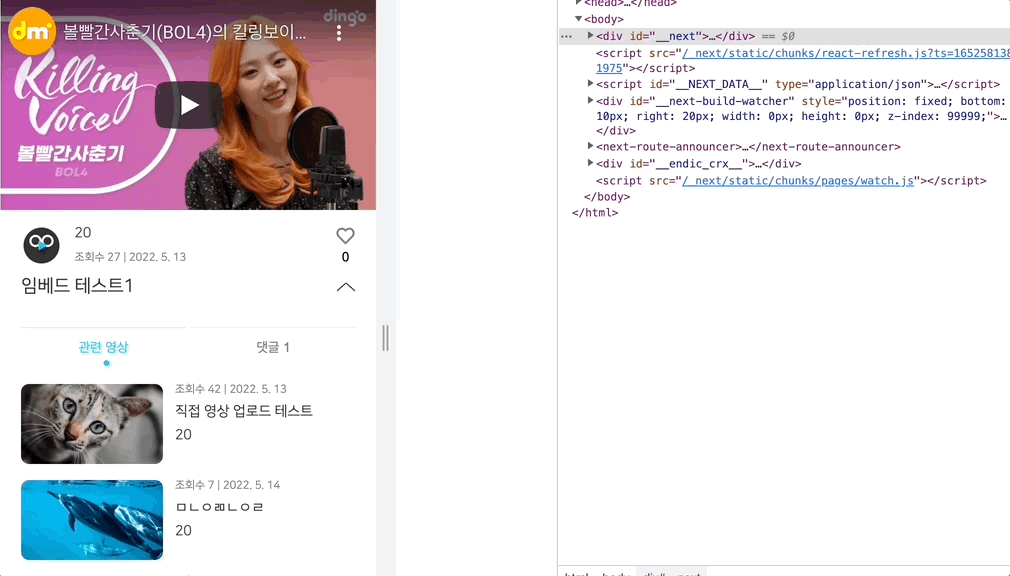The height and width of the screenshot is (576, 1010).
Task: Select the closing </html> tag line
Action: pyautogui.click(x=595, y=213)
